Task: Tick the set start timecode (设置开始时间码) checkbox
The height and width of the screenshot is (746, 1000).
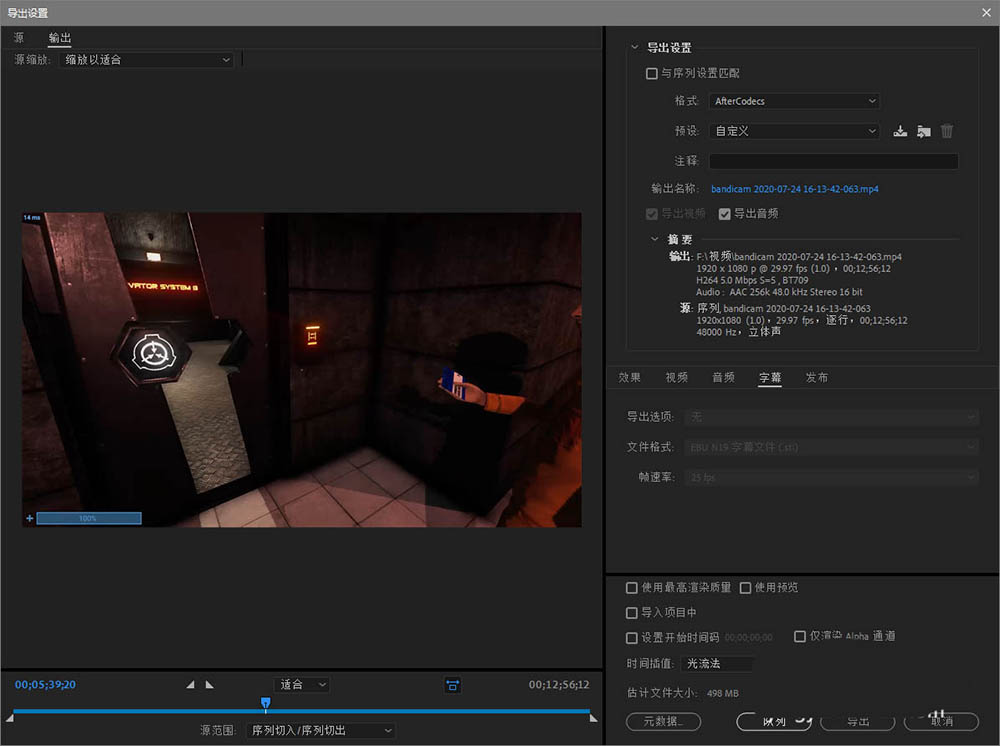Action: point(632,638)
